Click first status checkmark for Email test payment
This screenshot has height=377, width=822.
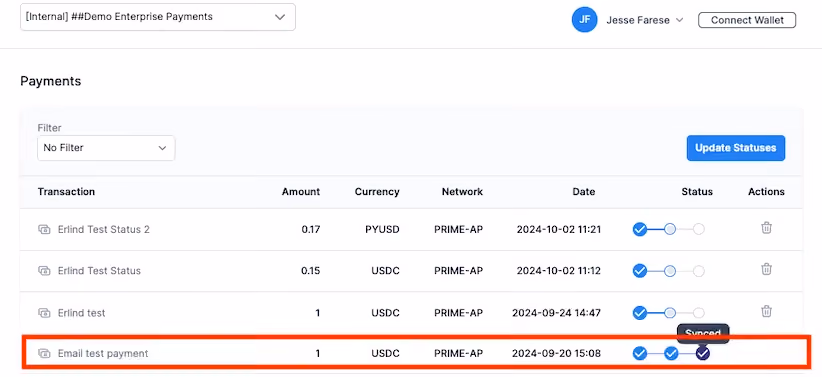coord(640,353)
